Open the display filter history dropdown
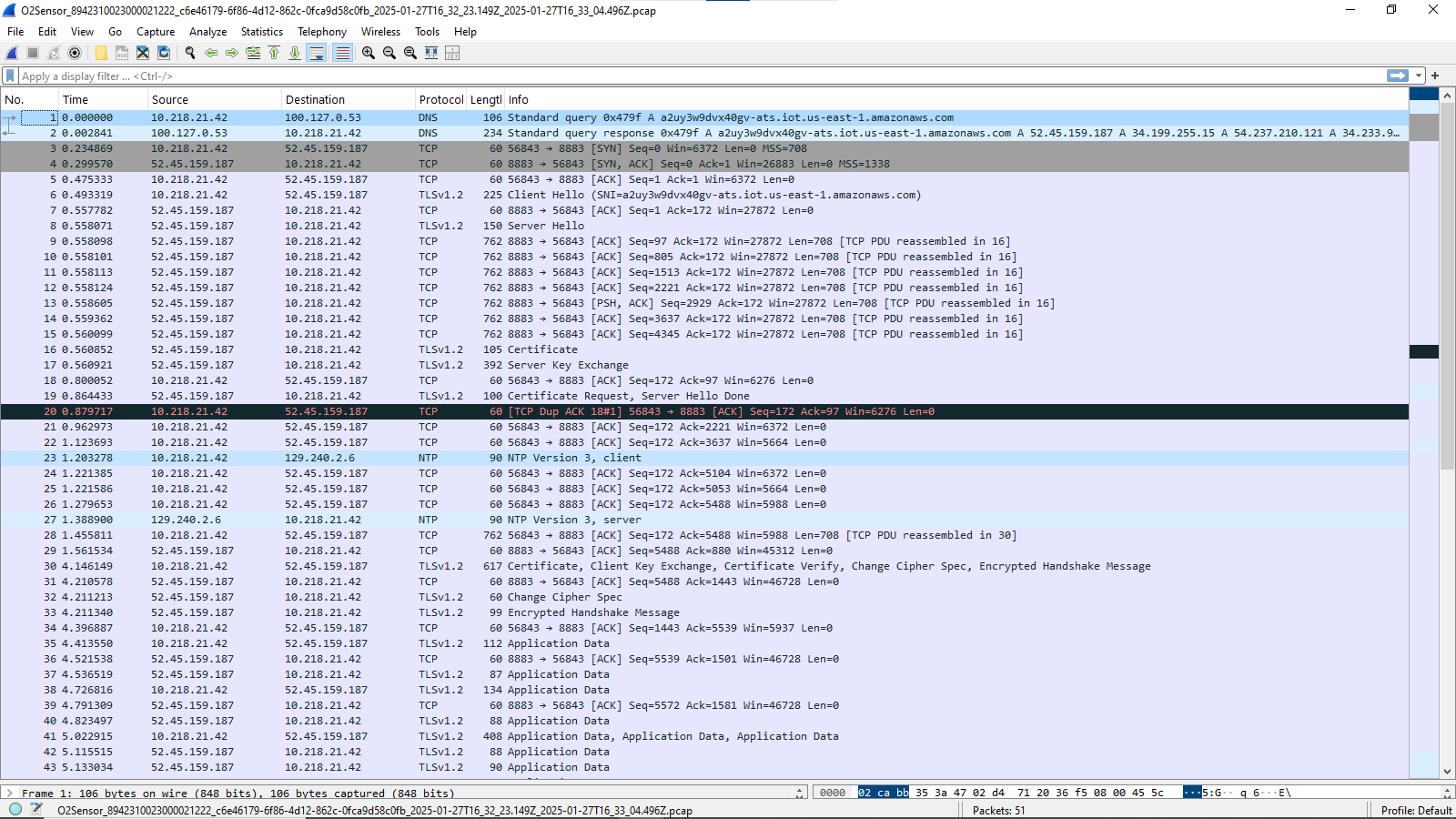Screen dimensions: 1456x819 pos(1419,76)
